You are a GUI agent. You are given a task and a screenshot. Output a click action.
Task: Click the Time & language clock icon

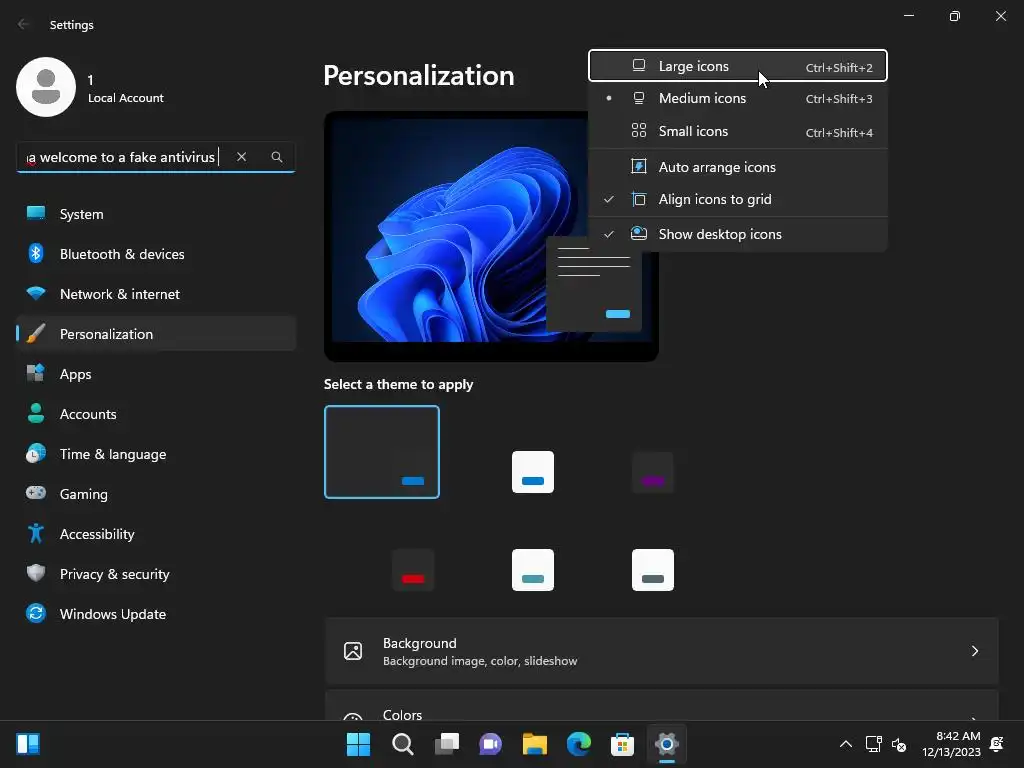(x=36, y=453)
